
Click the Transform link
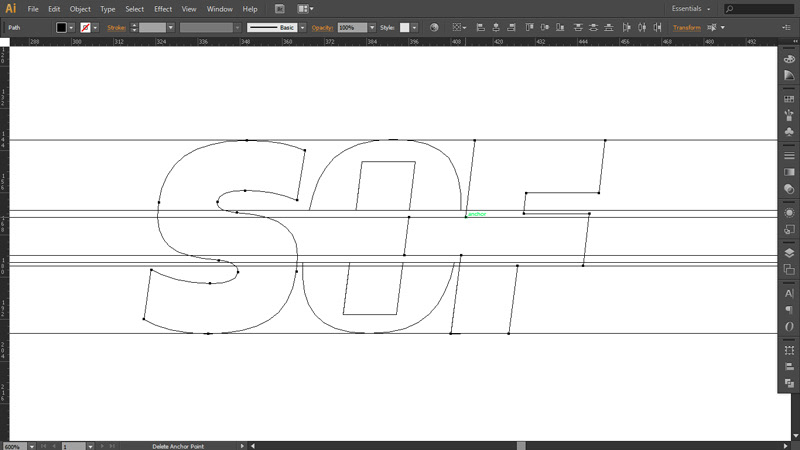pos(686,28)
